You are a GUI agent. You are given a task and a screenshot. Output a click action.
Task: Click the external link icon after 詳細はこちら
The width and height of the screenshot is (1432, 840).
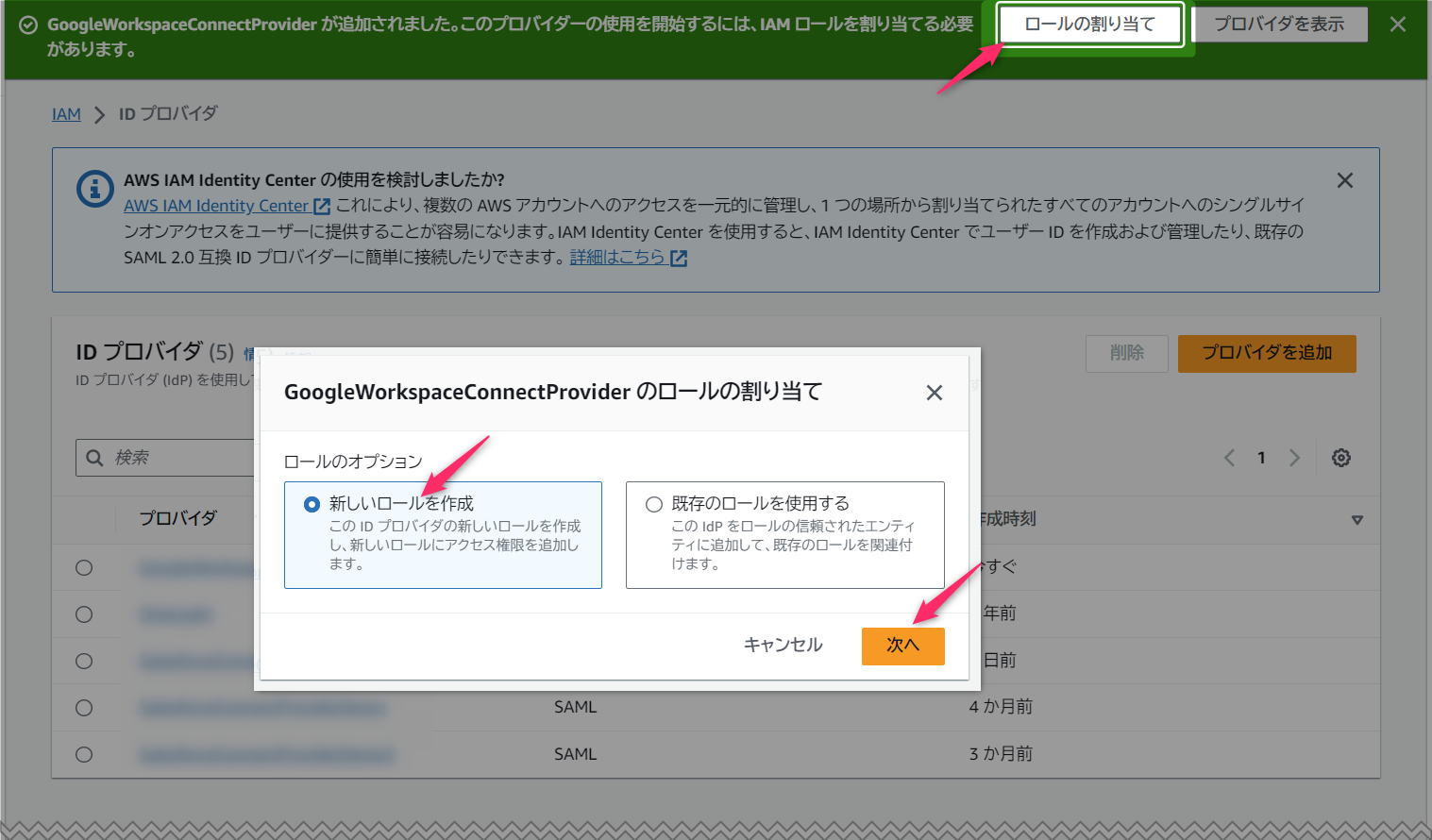tap(679, 258)
